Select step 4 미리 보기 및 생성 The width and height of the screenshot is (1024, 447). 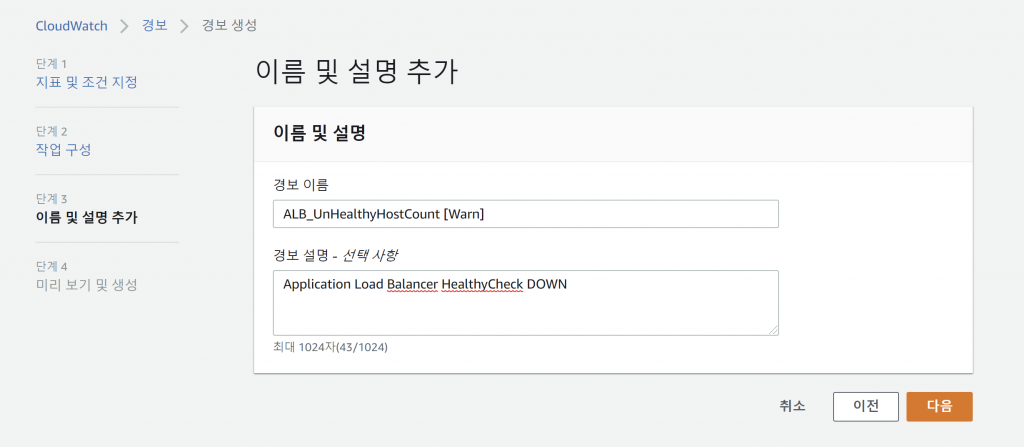pos(86,285)
